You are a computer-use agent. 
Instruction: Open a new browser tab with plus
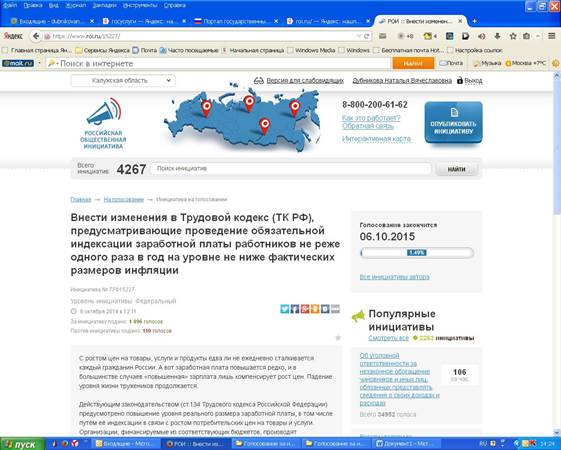point(474,21)
